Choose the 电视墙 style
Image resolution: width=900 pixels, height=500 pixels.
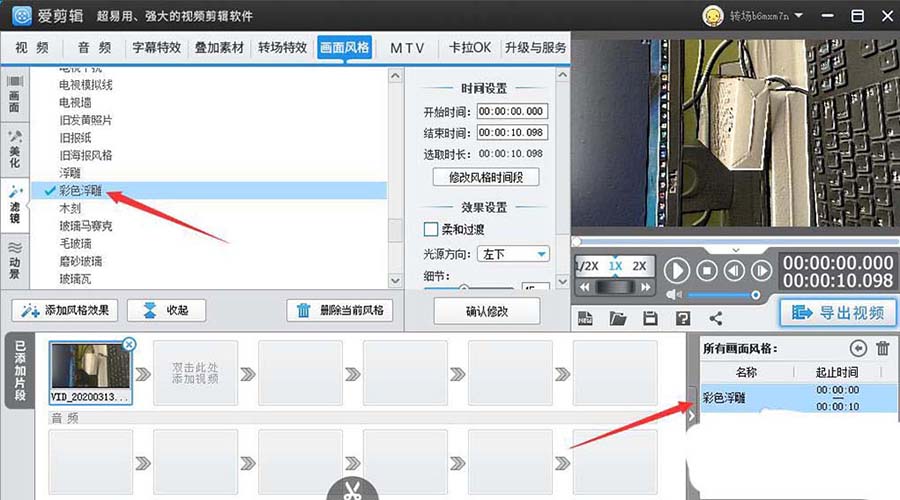(x=75, y=103)
